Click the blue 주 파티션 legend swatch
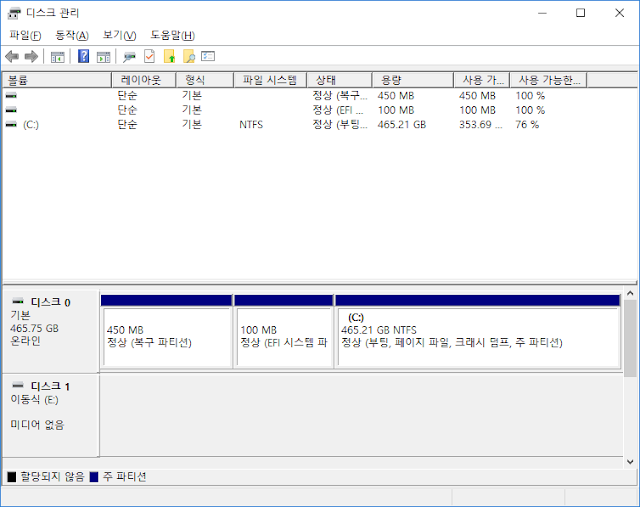Screen dimensions: 640x507 click(94, 476)
